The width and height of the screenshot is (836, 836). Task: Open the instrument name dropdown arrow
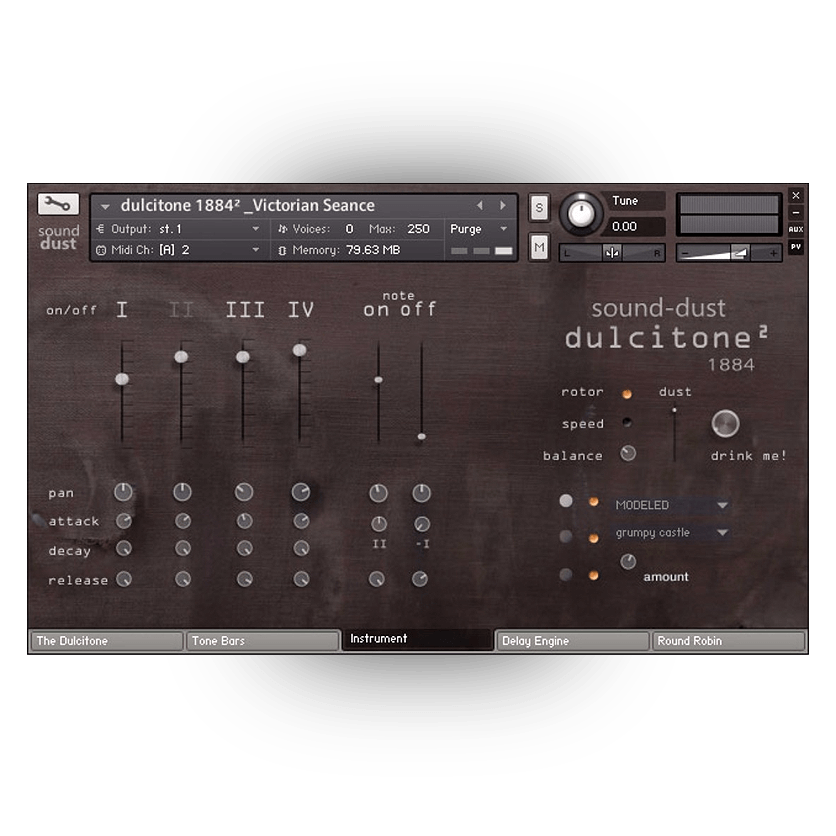pyautogui.click(x=105, y=206)
